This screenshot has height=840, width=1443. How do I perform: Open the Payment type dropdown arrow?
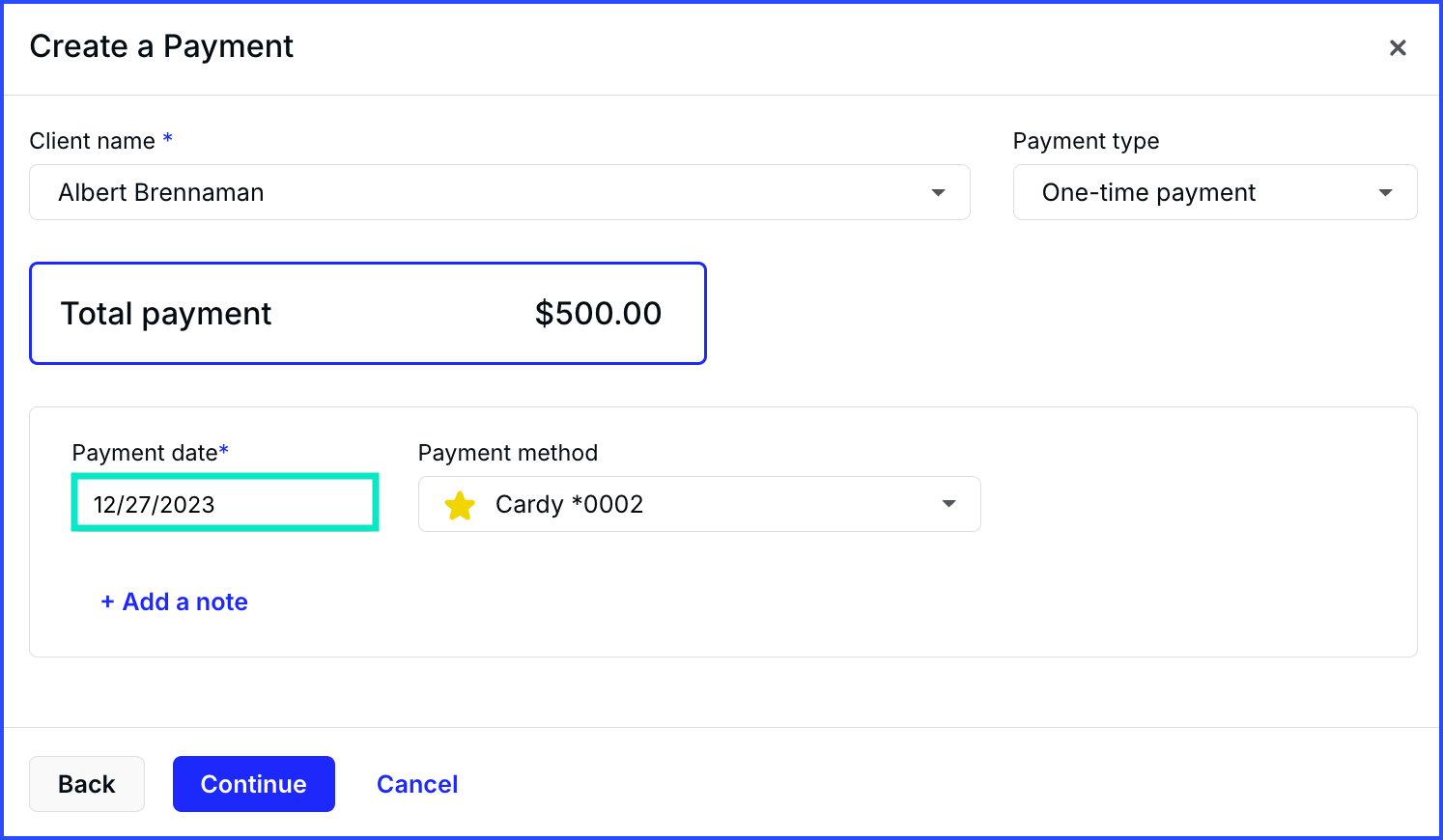point(1385,192)
